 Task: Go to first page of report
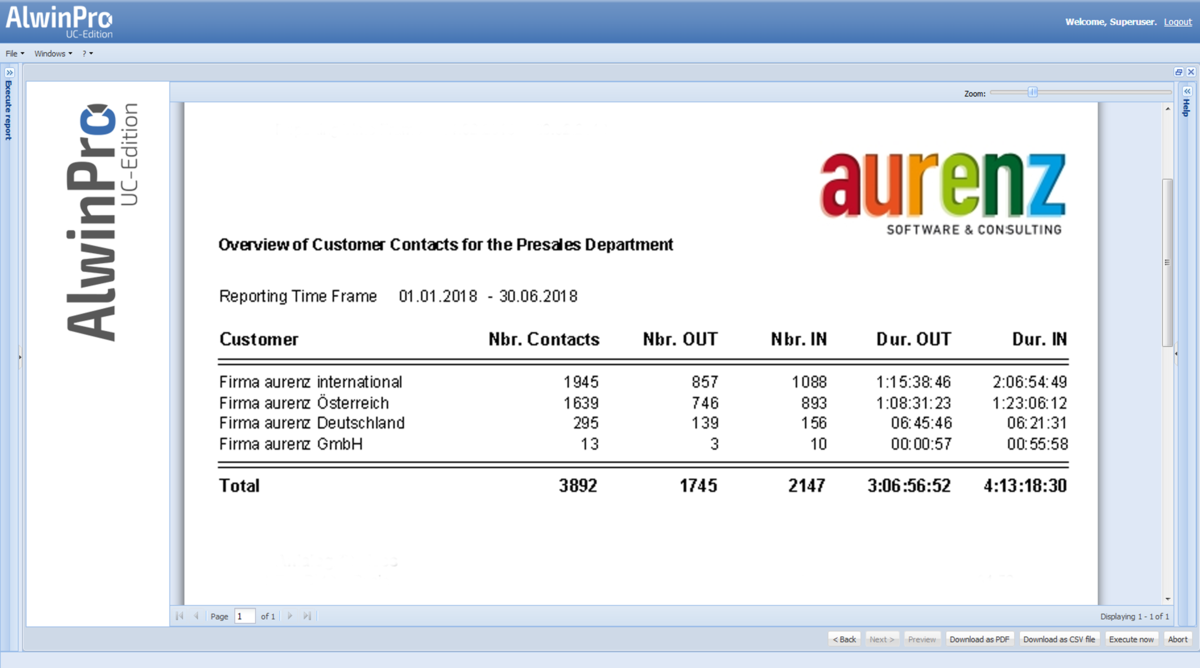tap(180, 616)
